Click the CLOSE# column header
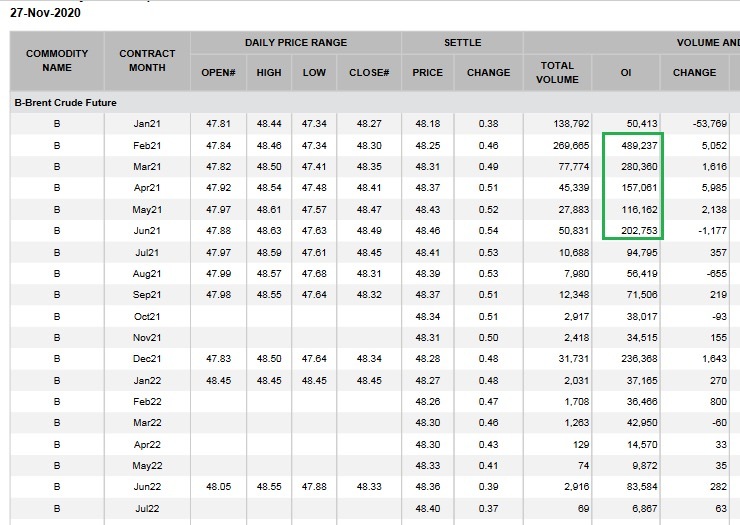Image resolution: width=740 pixels, height=525 pixels. (369, 72)
